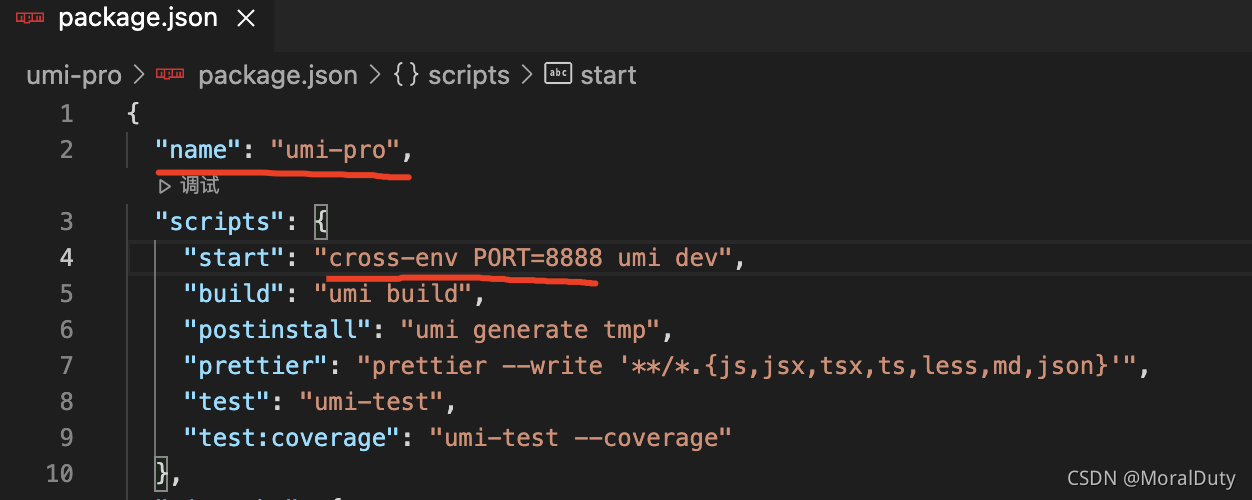Click line number 1 in the gutter
Screen dimensions: 1252x500
66,114
